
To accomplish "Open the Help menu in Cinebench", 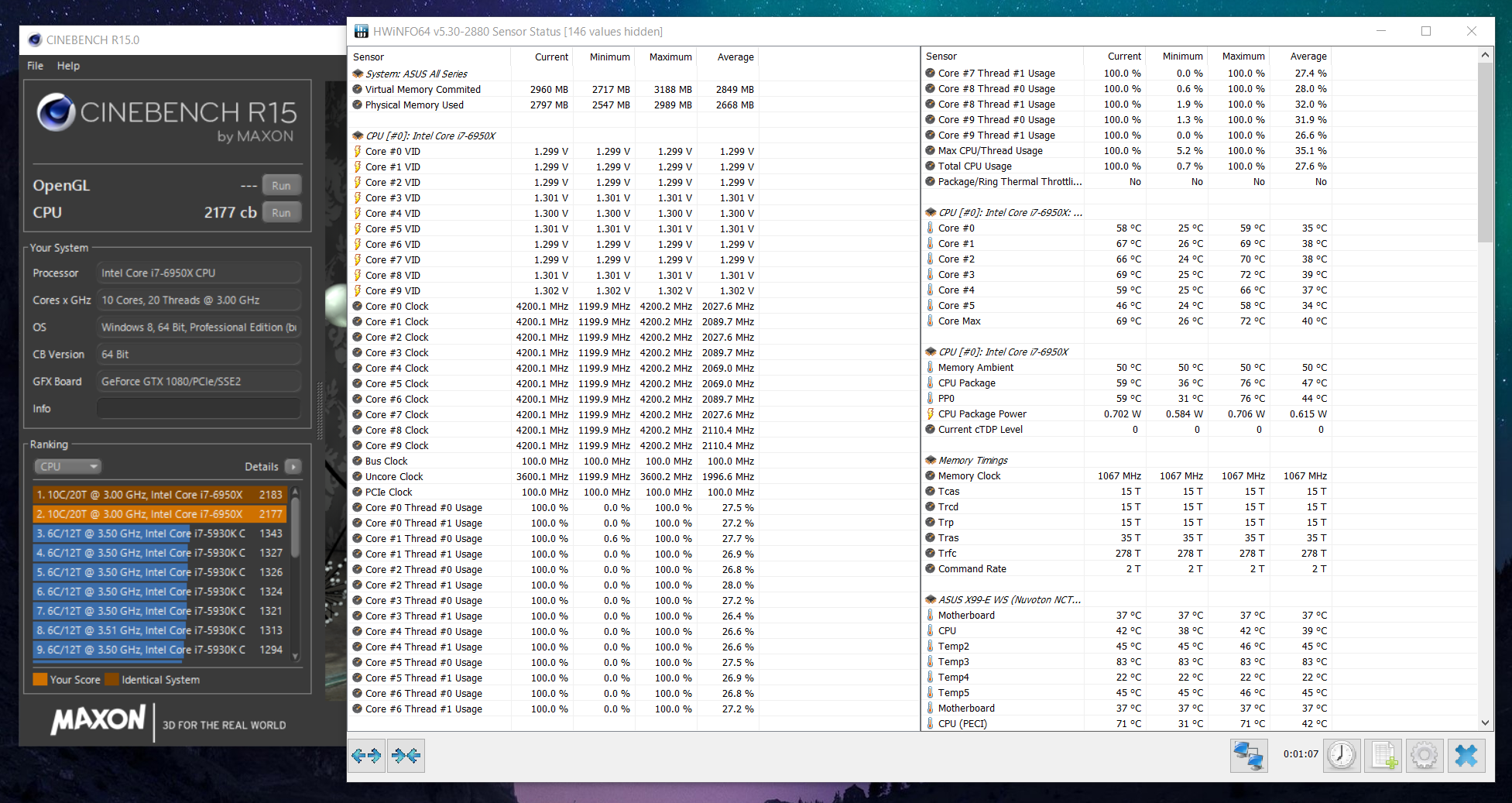I will [x=68, y=66].
